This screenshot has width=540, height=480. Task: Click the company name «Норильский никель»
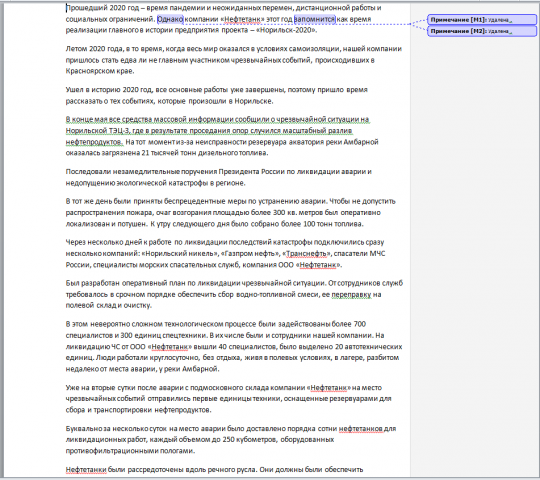(180, 253)
